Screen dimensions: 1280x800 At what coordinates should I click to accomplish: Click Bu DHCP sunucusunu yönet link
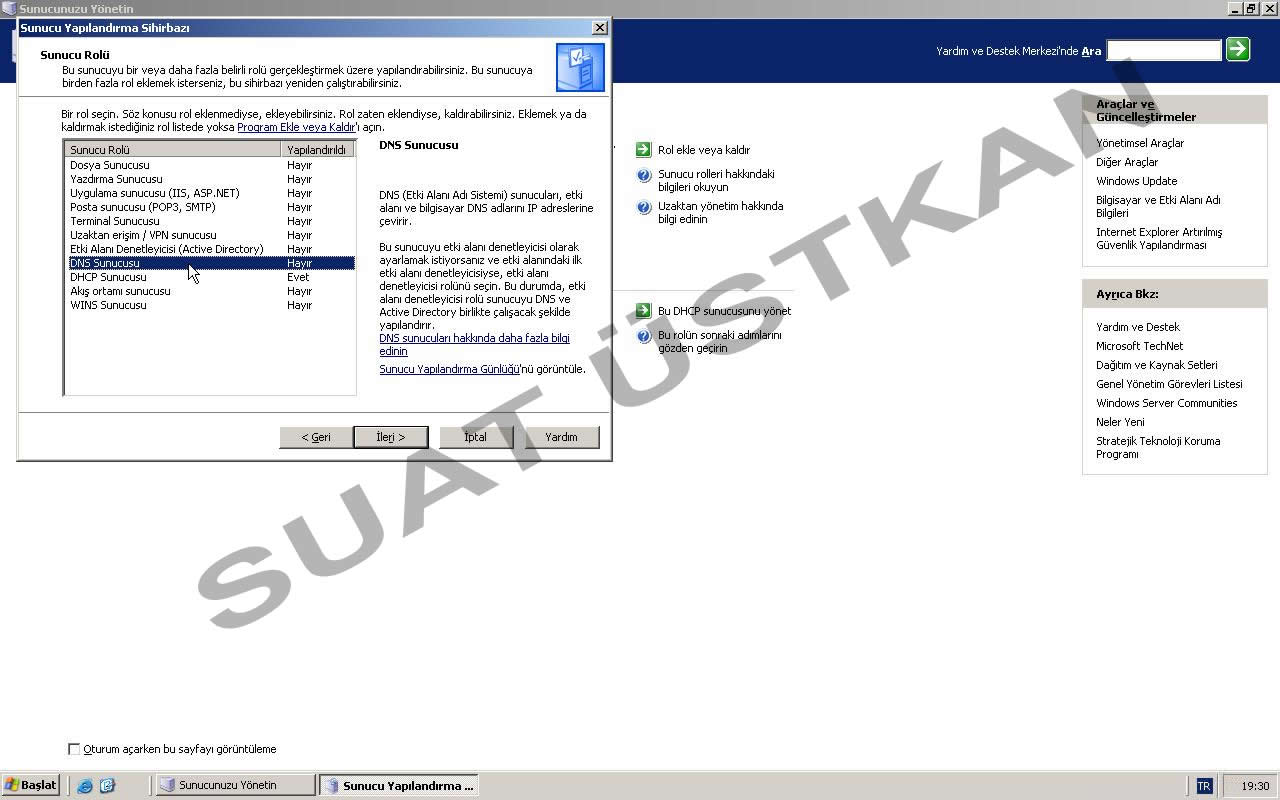pos(724,311)
